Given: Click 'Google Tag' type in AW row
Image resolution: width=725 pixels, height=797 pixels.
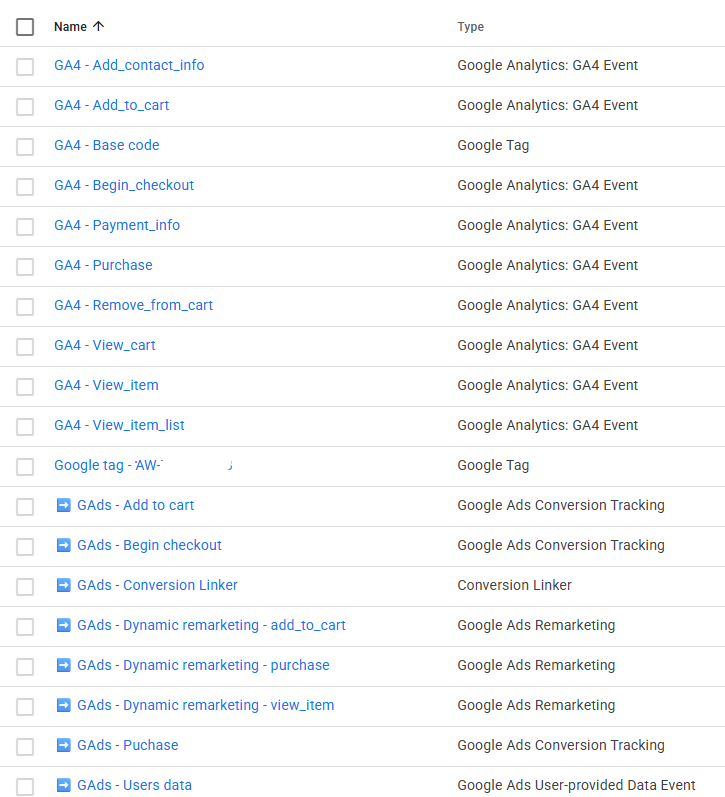Looking at the screenshot, I should pos(493,465).
